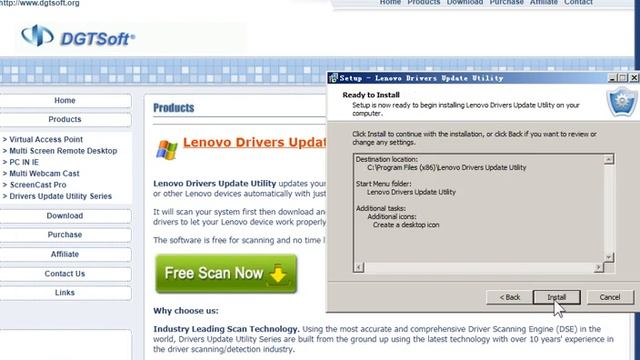Open the Virtual Access Point product link

tap(46, 139)
